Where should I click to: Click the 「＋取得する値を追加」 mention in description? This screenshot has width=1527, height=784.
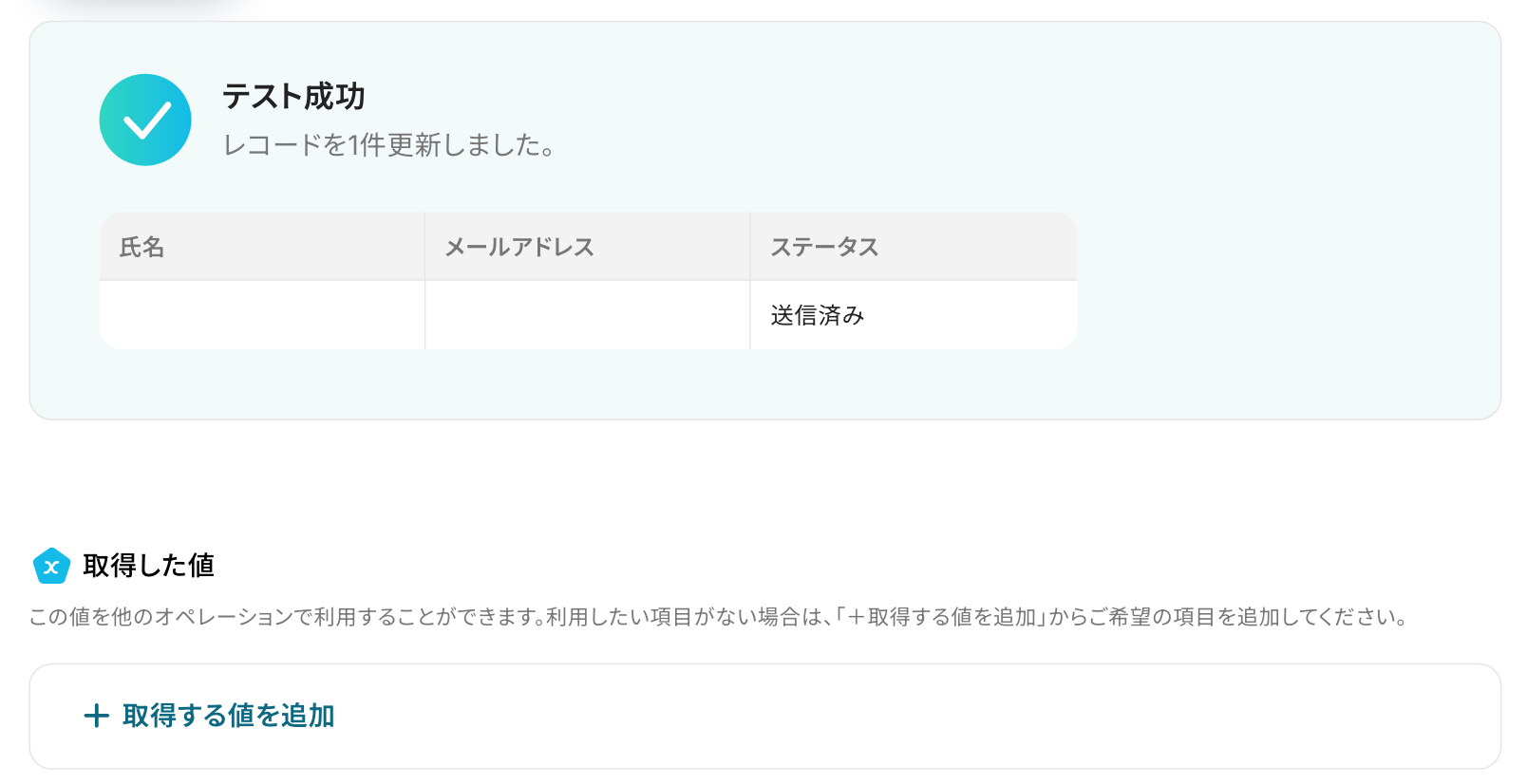[940, 617]
